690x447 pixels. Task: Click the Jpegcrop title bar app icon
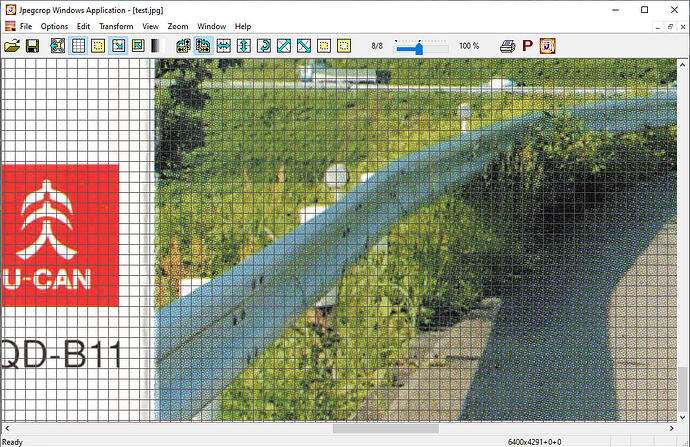(x=10, y=10)
